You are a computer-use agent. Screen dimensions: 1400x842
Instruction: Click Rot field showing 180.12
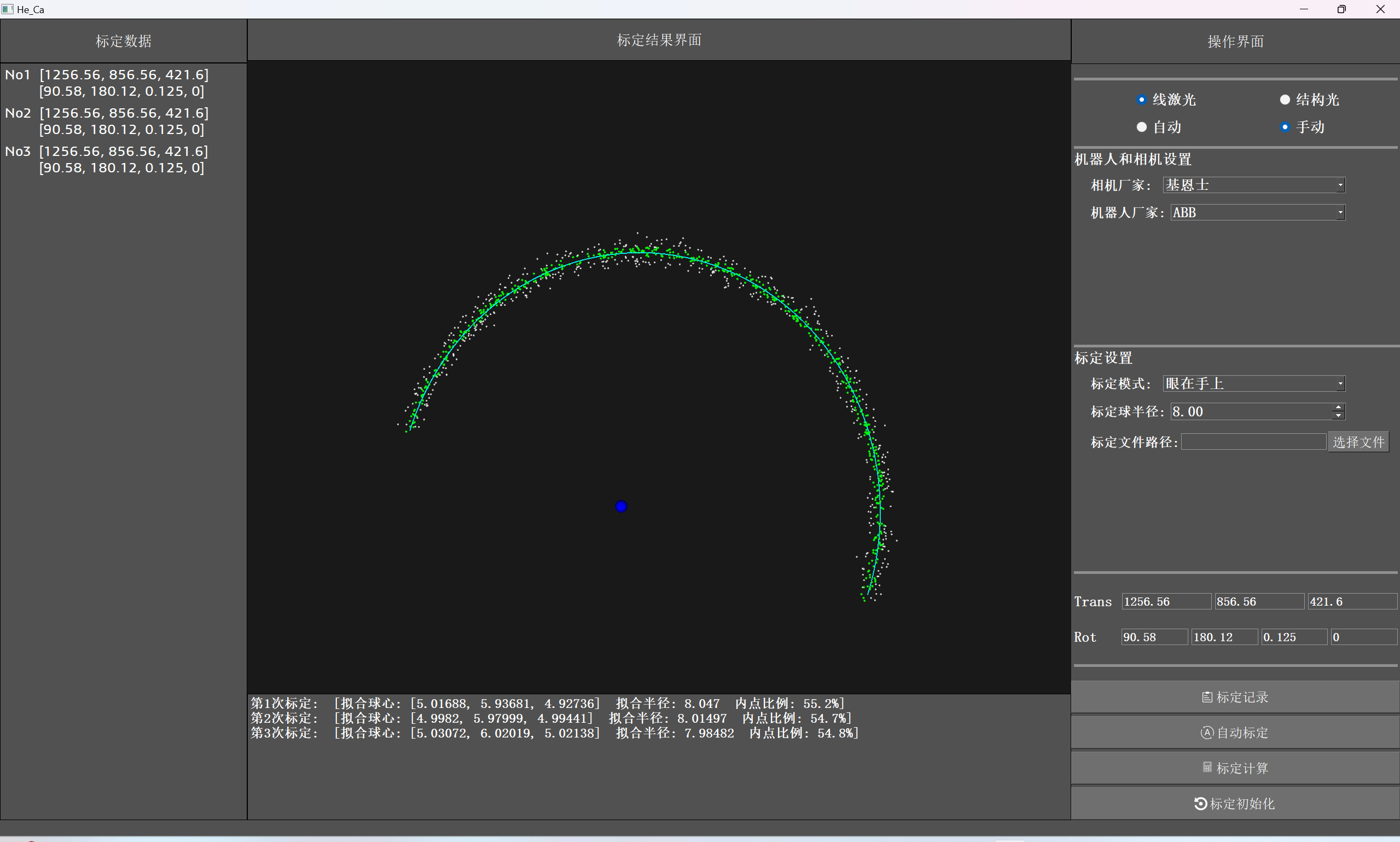coord(1224,637)
